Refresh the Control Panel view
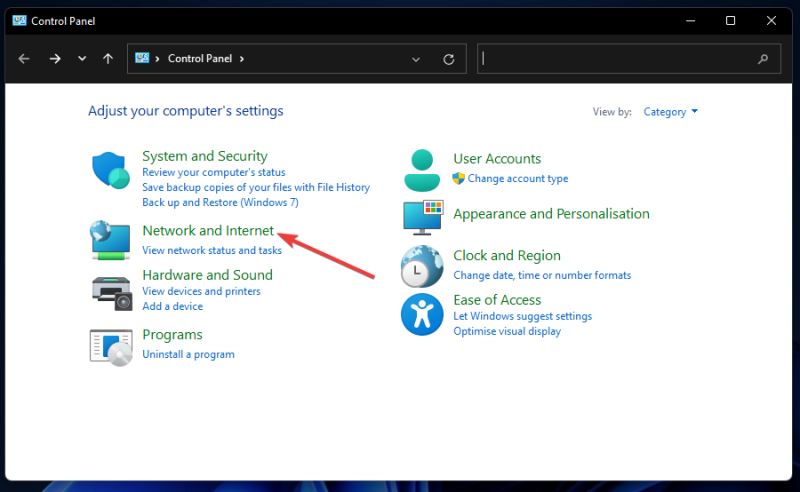800x492 pixels. click(449, 59)
